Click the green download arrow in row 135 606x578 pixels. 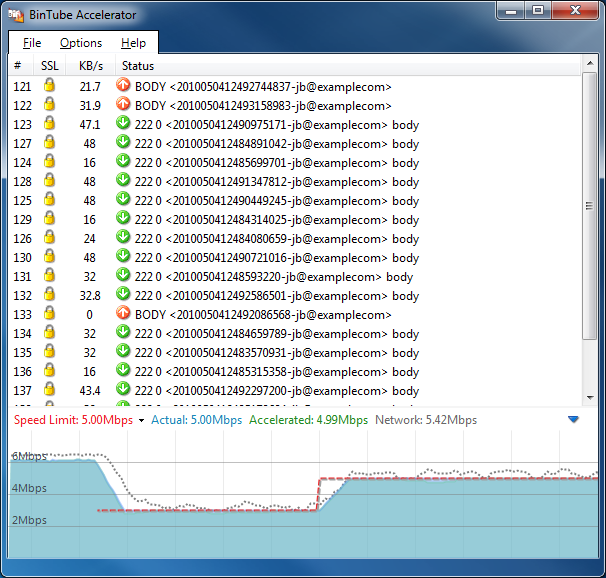123,351
